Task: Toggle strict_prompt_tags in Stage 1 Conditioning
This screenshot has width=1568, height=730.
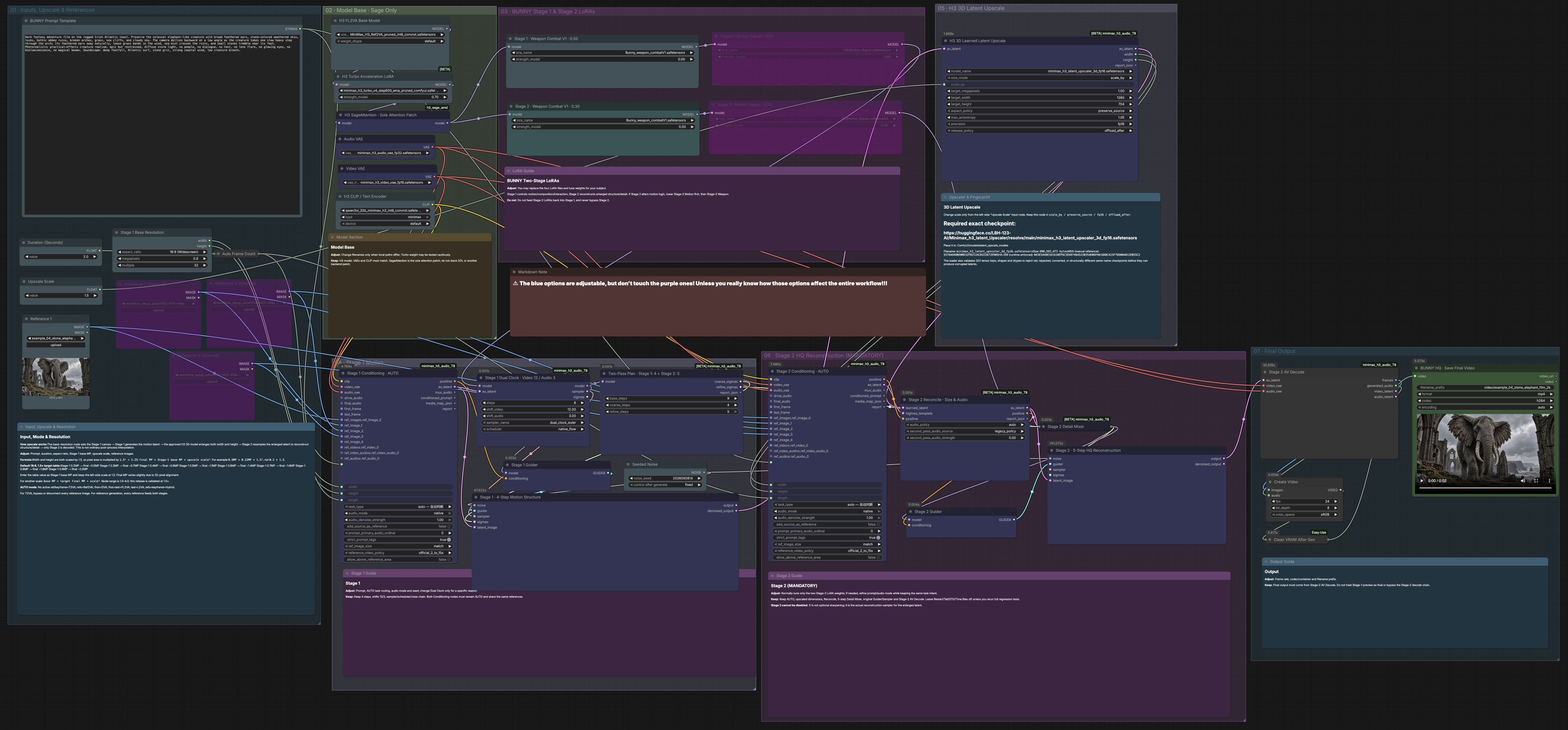Action: pos(398,540)
